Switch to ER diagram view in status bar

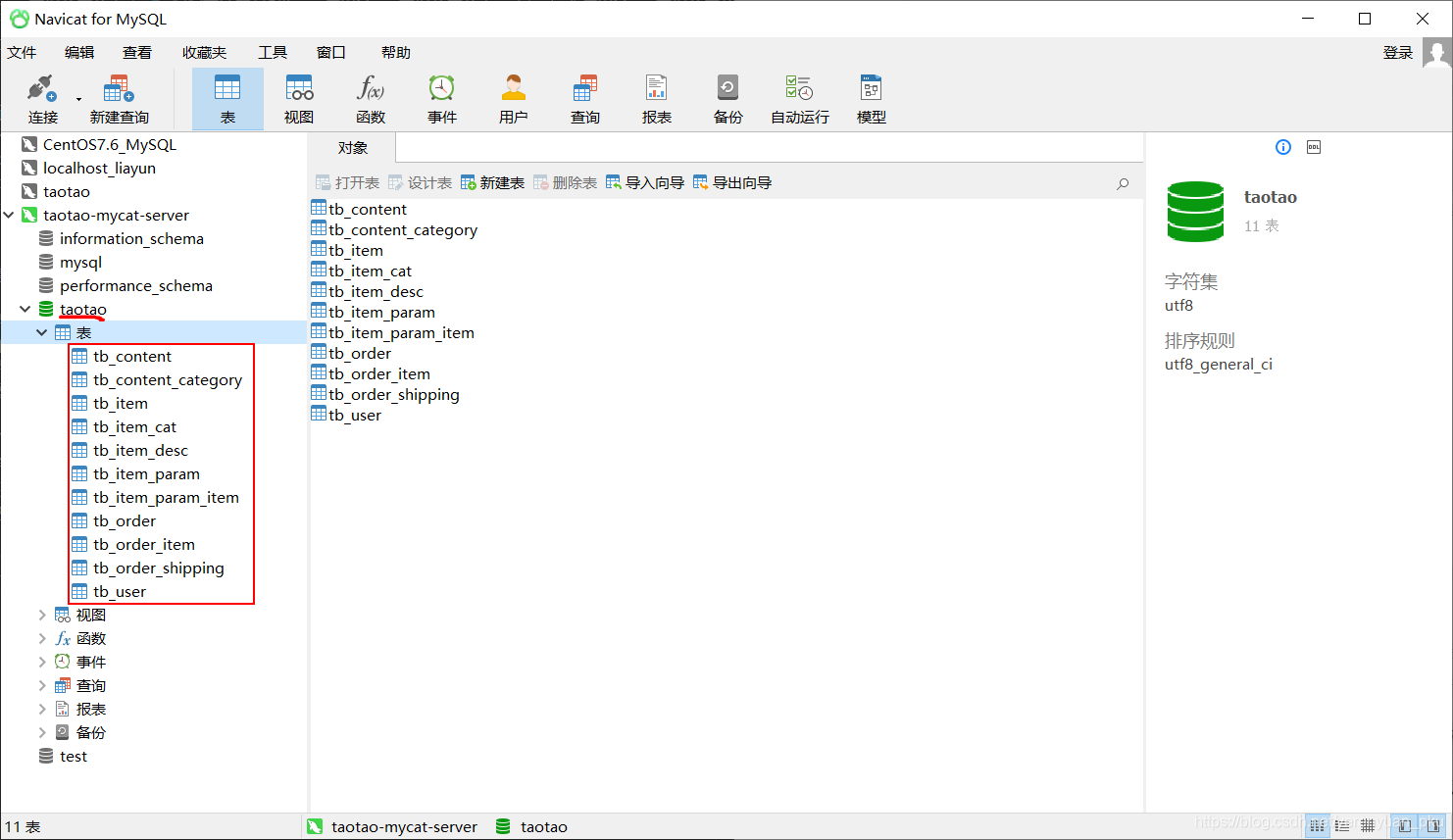pos(1368,825)
